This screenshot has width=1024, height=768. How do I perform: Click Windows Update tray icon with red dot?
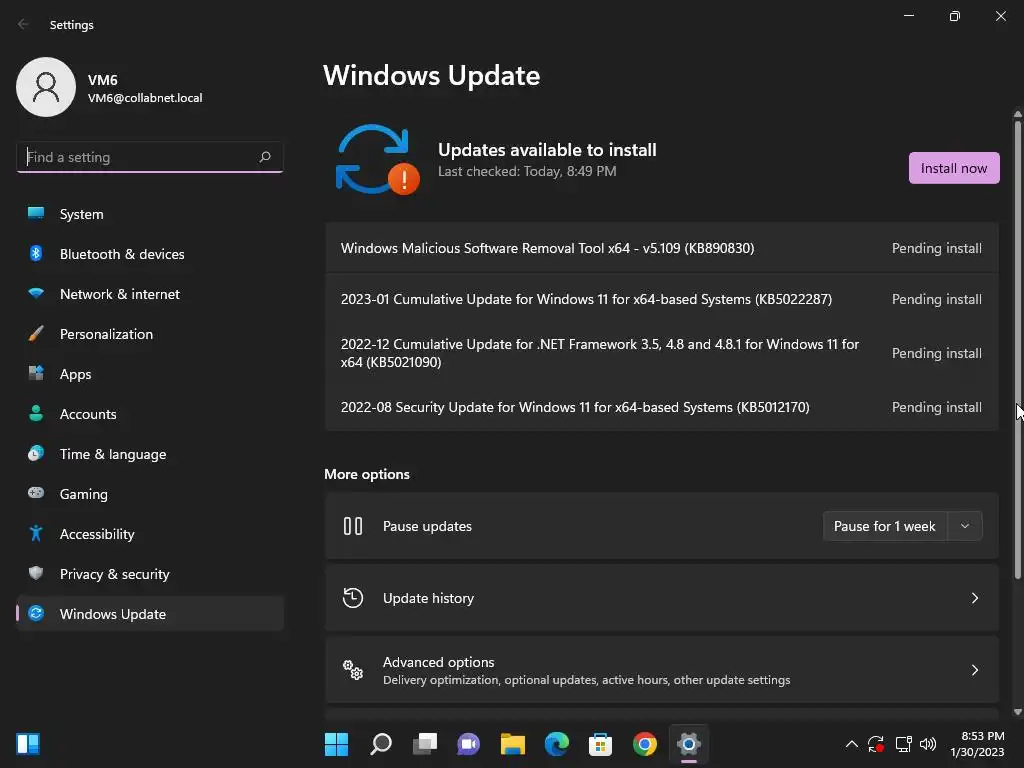click(876, 744)
